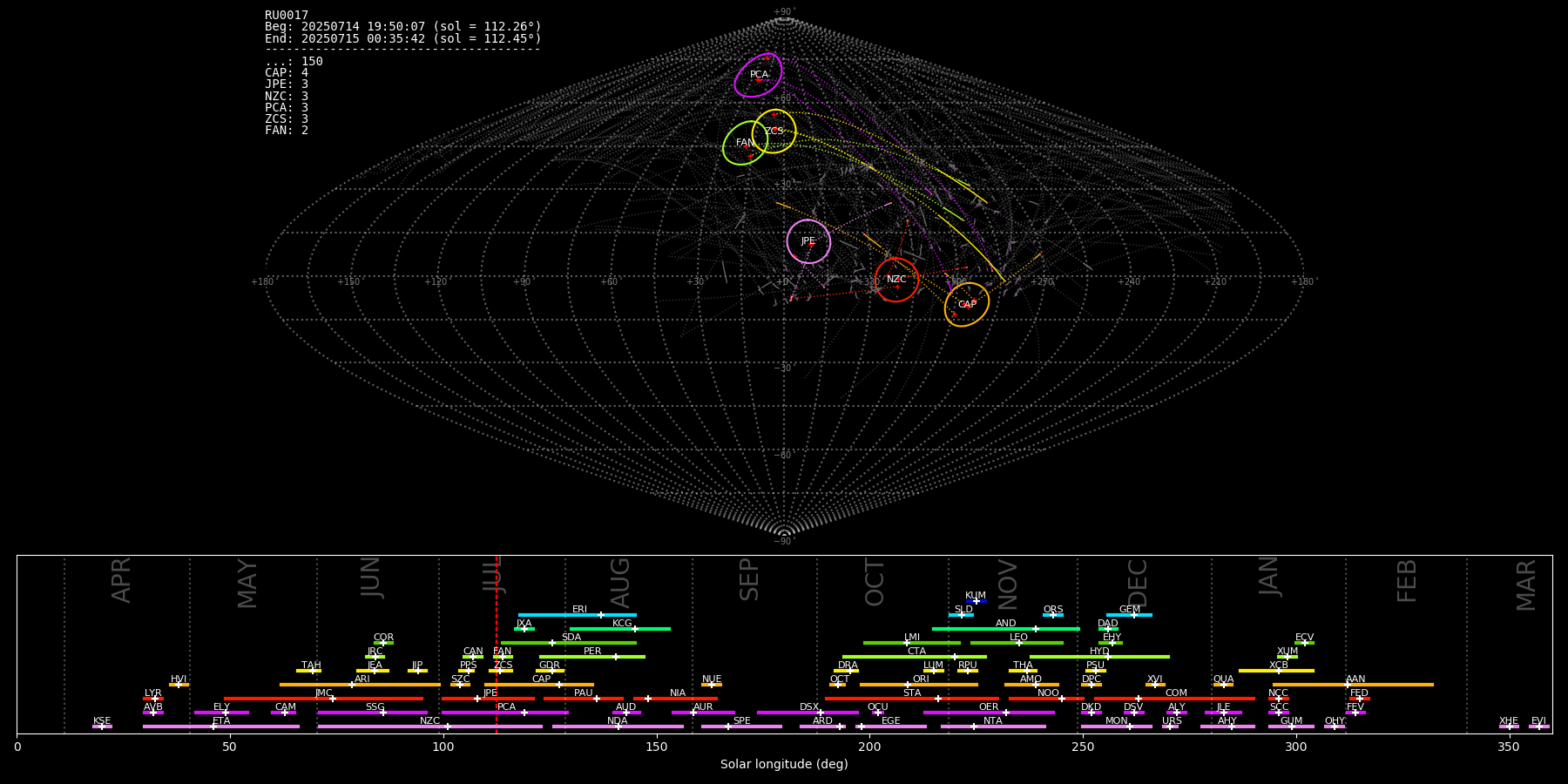Viewport: 1568px width, 784px height.
Task: Select 'JPE: 3' in the count list
Action: point(287,84)
